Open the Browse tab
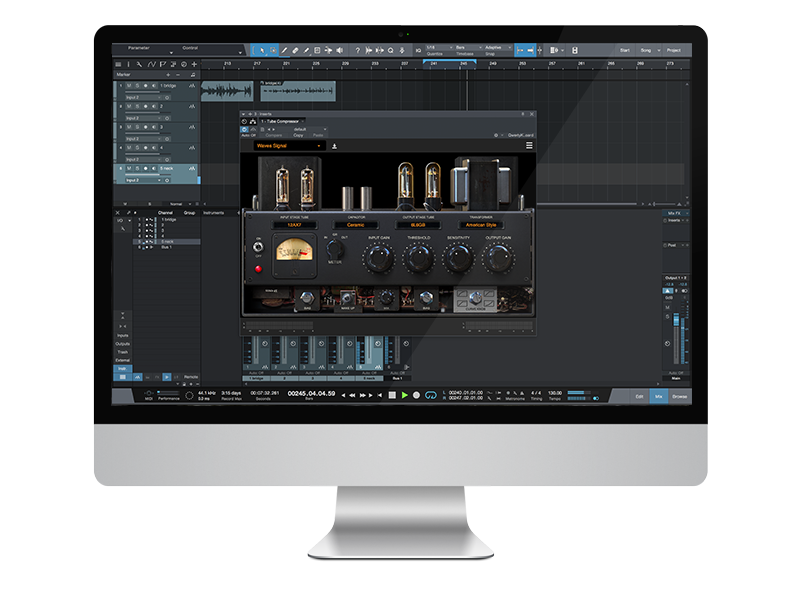800x600 pixels. 680,396
